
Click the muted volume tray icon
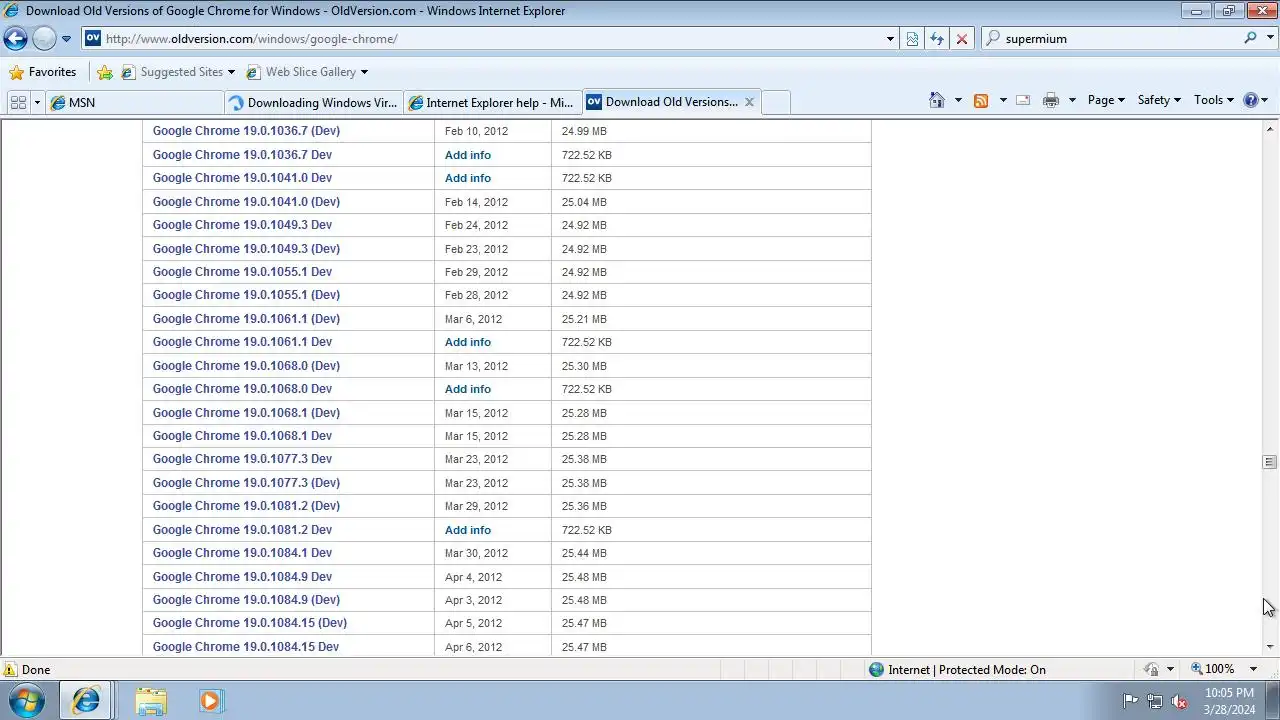tap(1180, 701)
